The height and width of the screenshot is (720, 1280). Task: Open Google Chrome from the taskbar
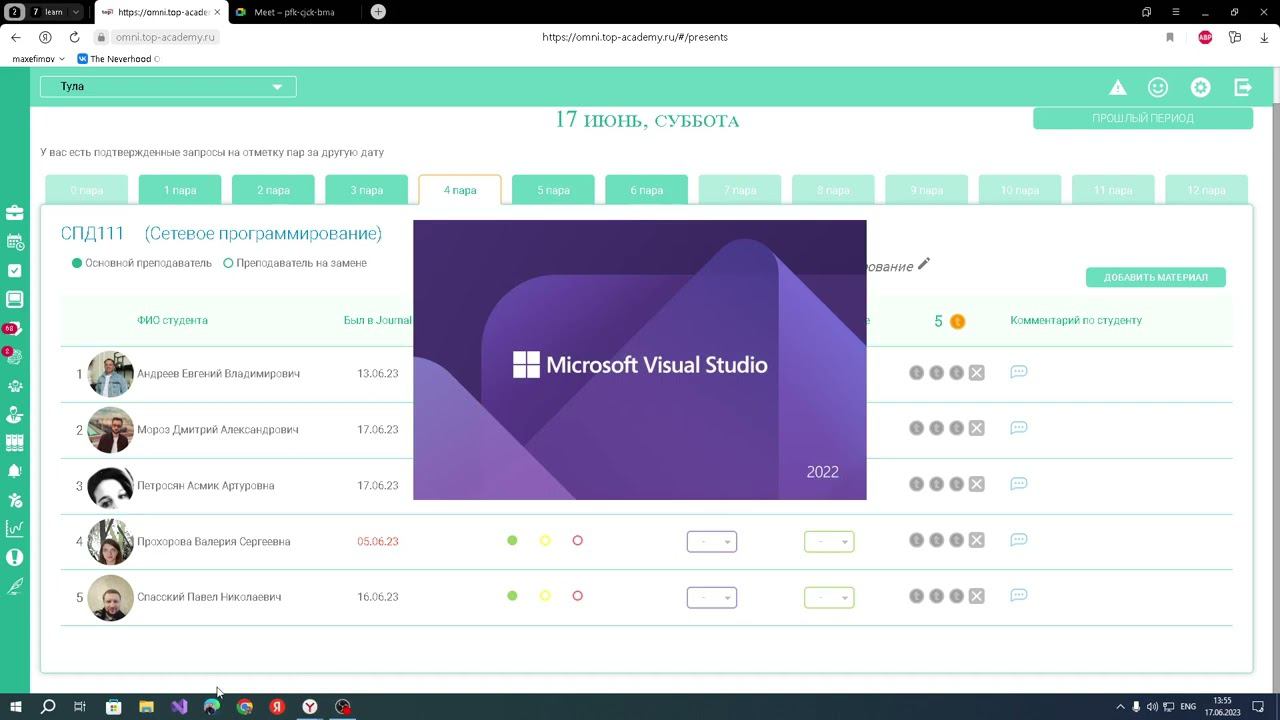(x=245, y=707)
